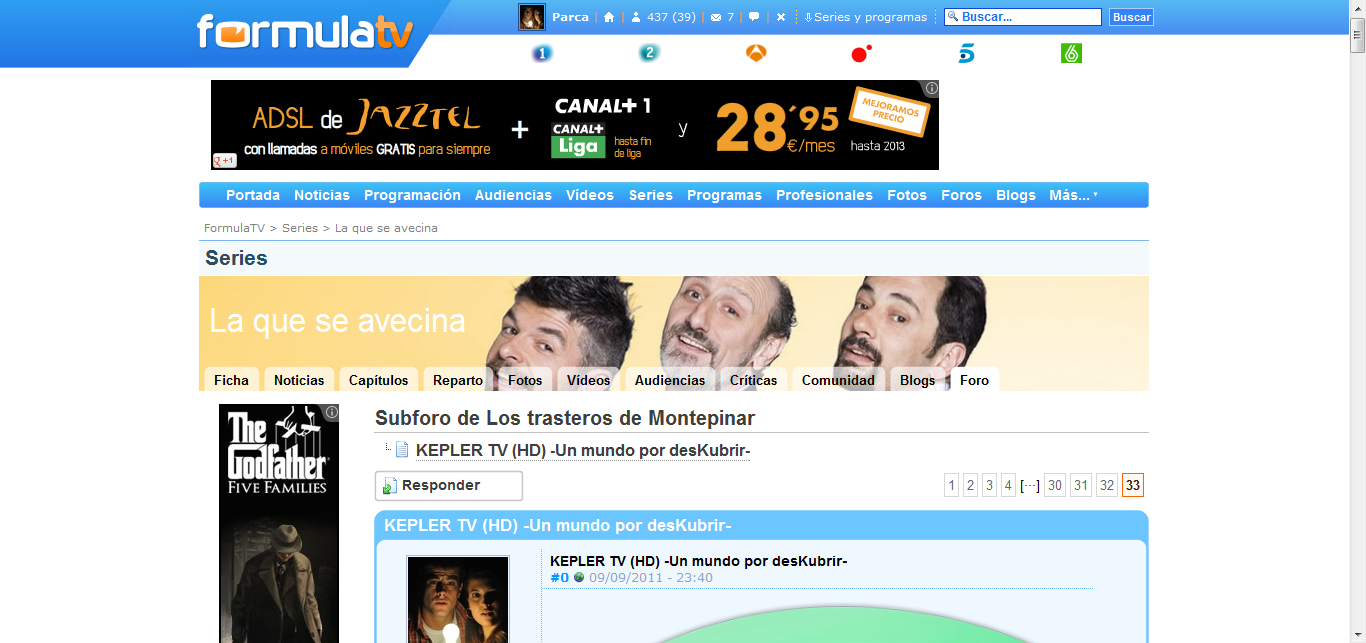The height and width of the screenshot is (643, 1366).
Task: Click the speech bubble comments icon
Action: pos(754,17)
